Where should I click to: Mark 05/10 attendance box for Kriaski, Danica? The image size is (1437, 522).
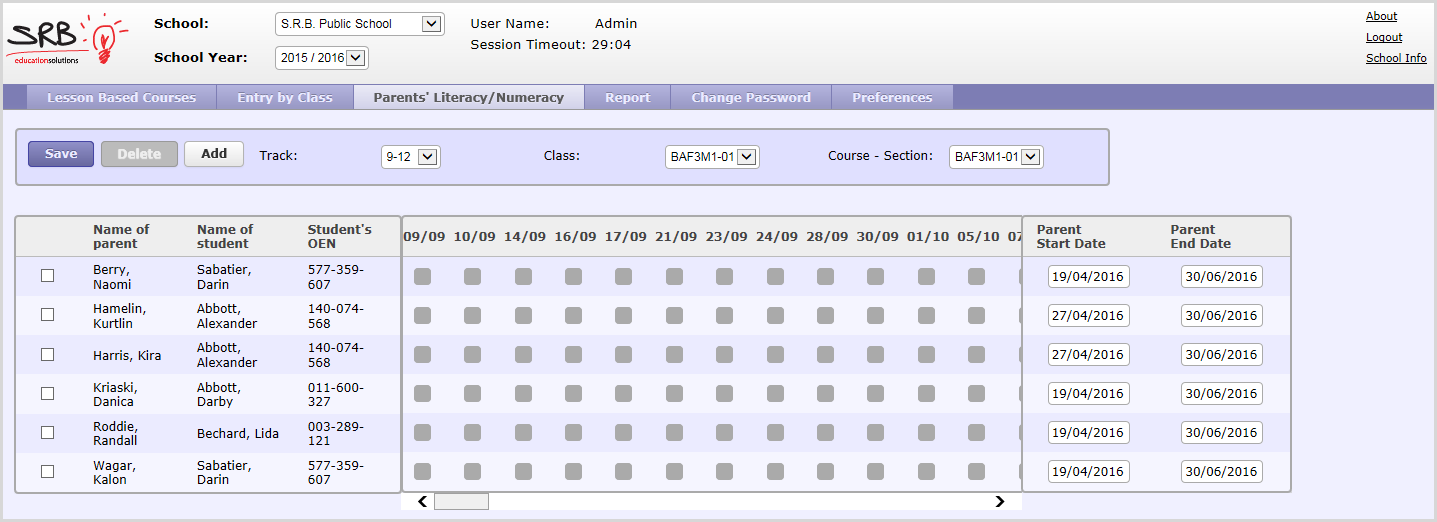[x=976, y=394]
